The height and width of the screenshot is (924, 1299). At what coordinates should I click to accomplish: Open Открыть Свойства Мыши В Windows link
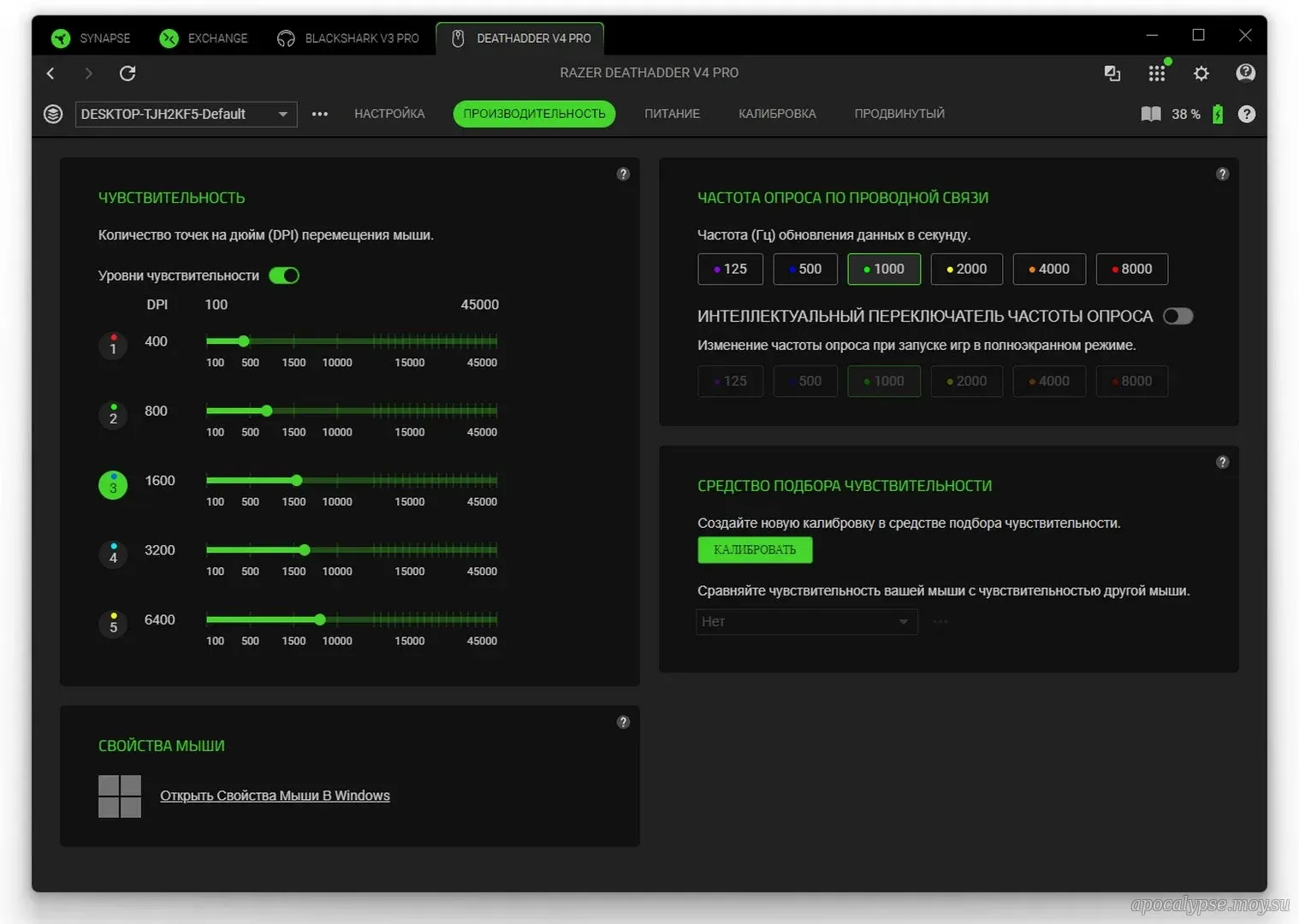275,796
